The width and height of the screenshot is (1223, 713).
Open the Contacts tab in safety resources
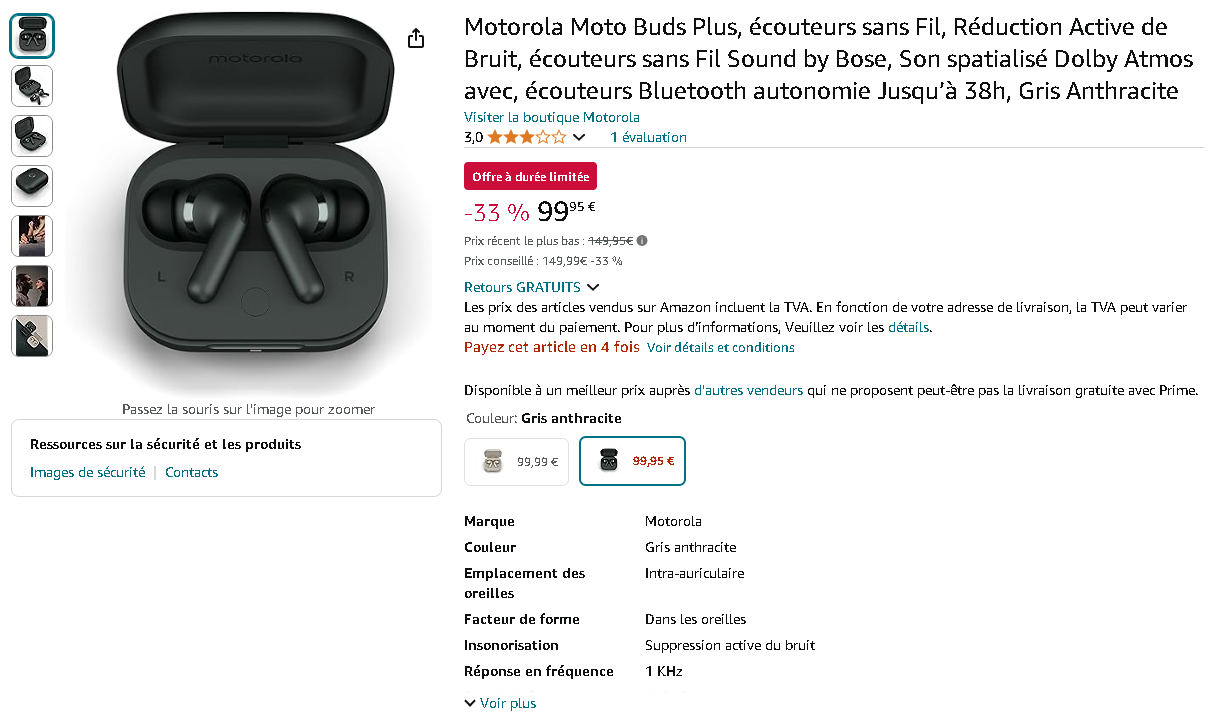191,471
